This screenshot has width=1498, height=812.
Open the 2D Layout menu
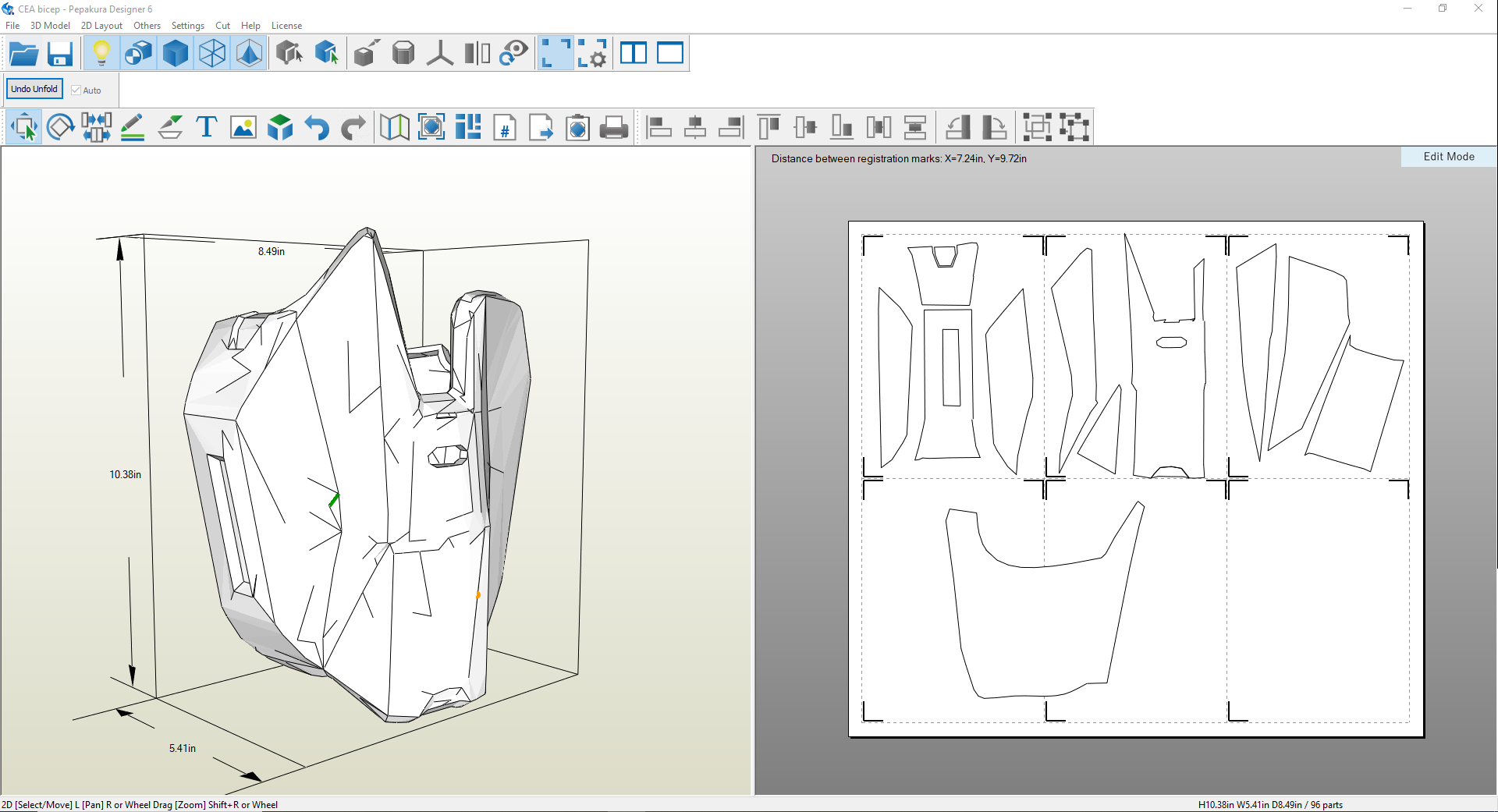click(101, 26)
